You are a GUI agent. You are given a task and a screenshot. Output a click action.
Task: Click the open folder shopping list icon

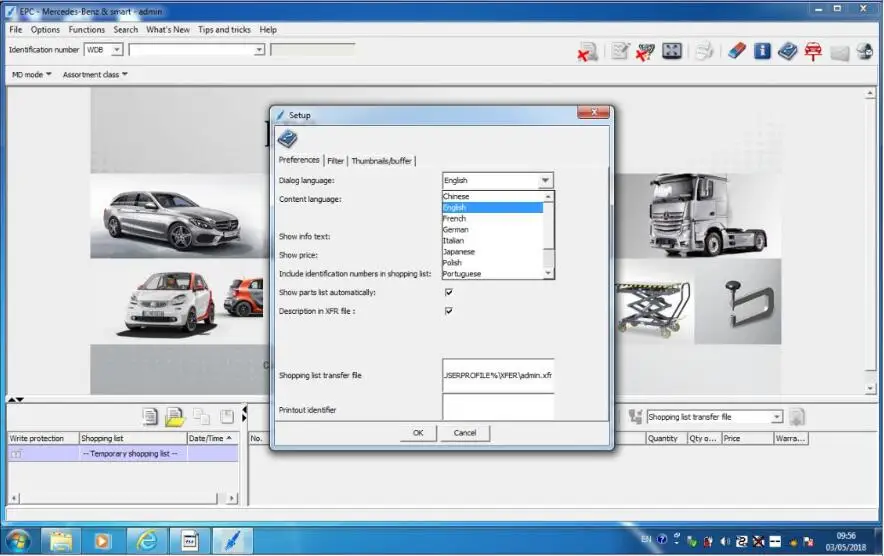[x=175, y=417]
